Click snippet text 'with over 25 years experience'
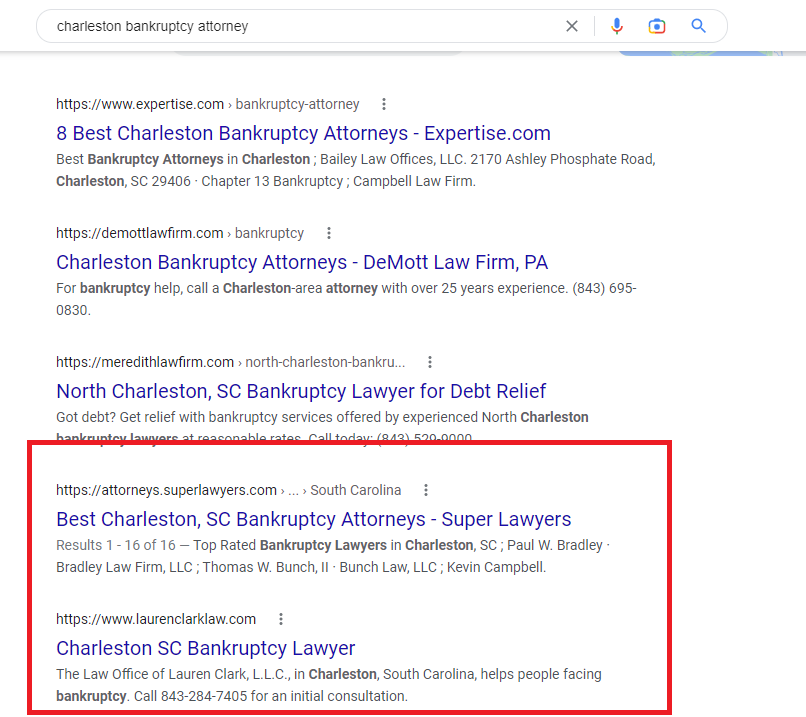This screenshot has height=717, width=806. (x=473, y=288)
